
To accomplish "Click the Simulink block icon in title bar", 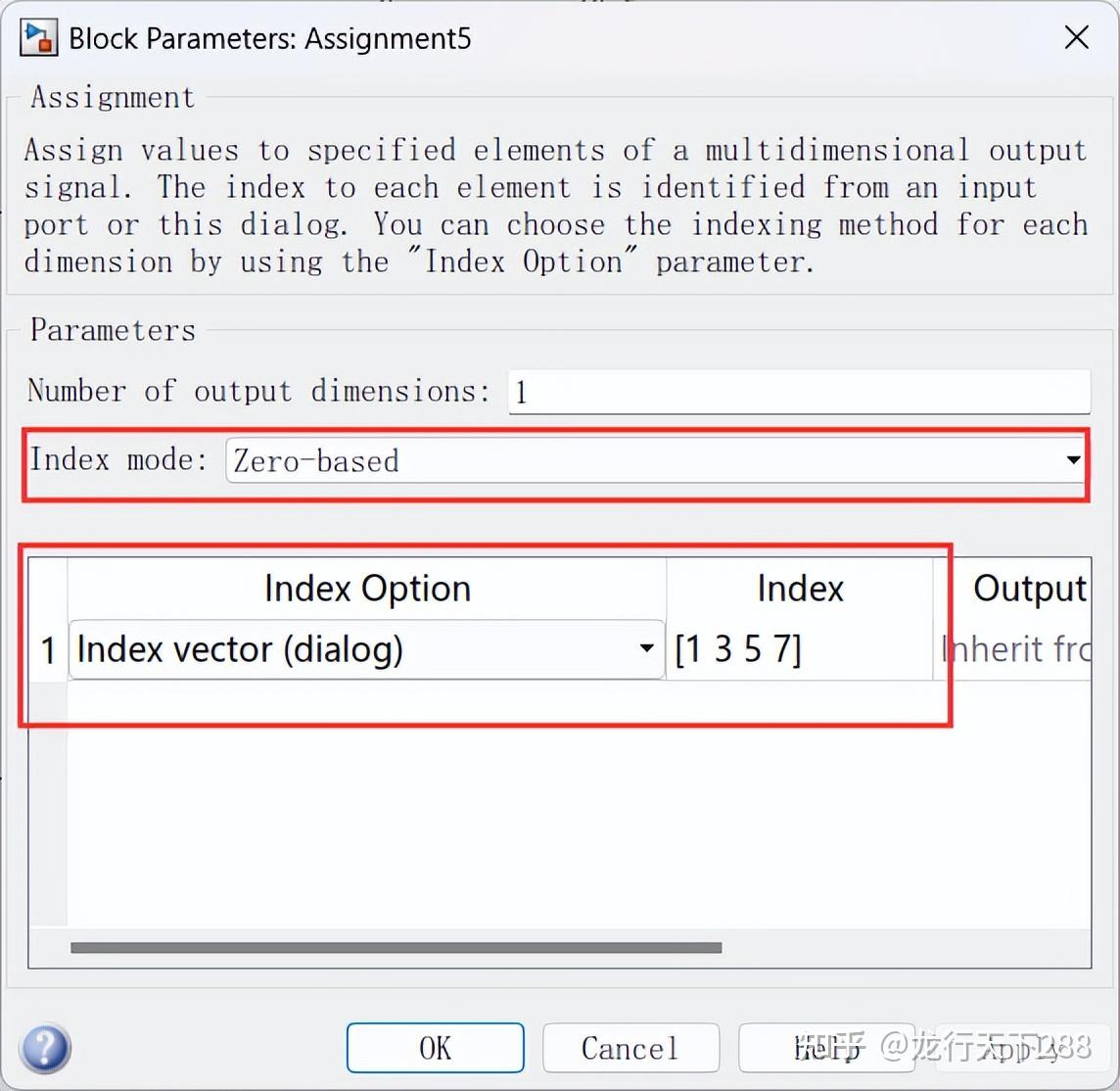I will 38,38.
